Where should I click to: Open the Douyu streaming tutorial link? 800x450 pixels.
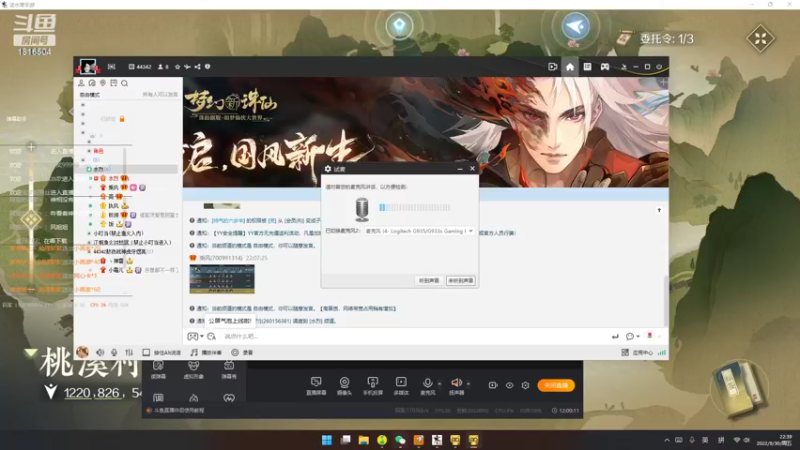point(175,410)
